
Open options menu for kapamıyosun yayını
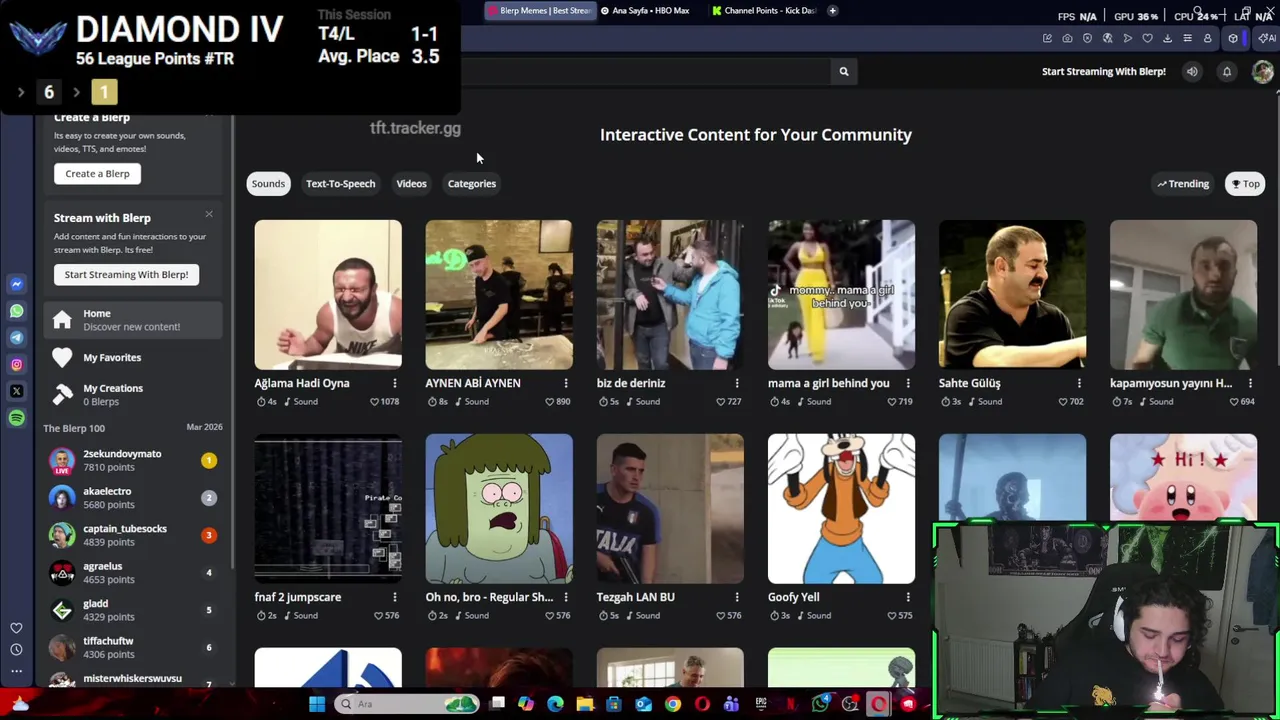point(1249,383)
